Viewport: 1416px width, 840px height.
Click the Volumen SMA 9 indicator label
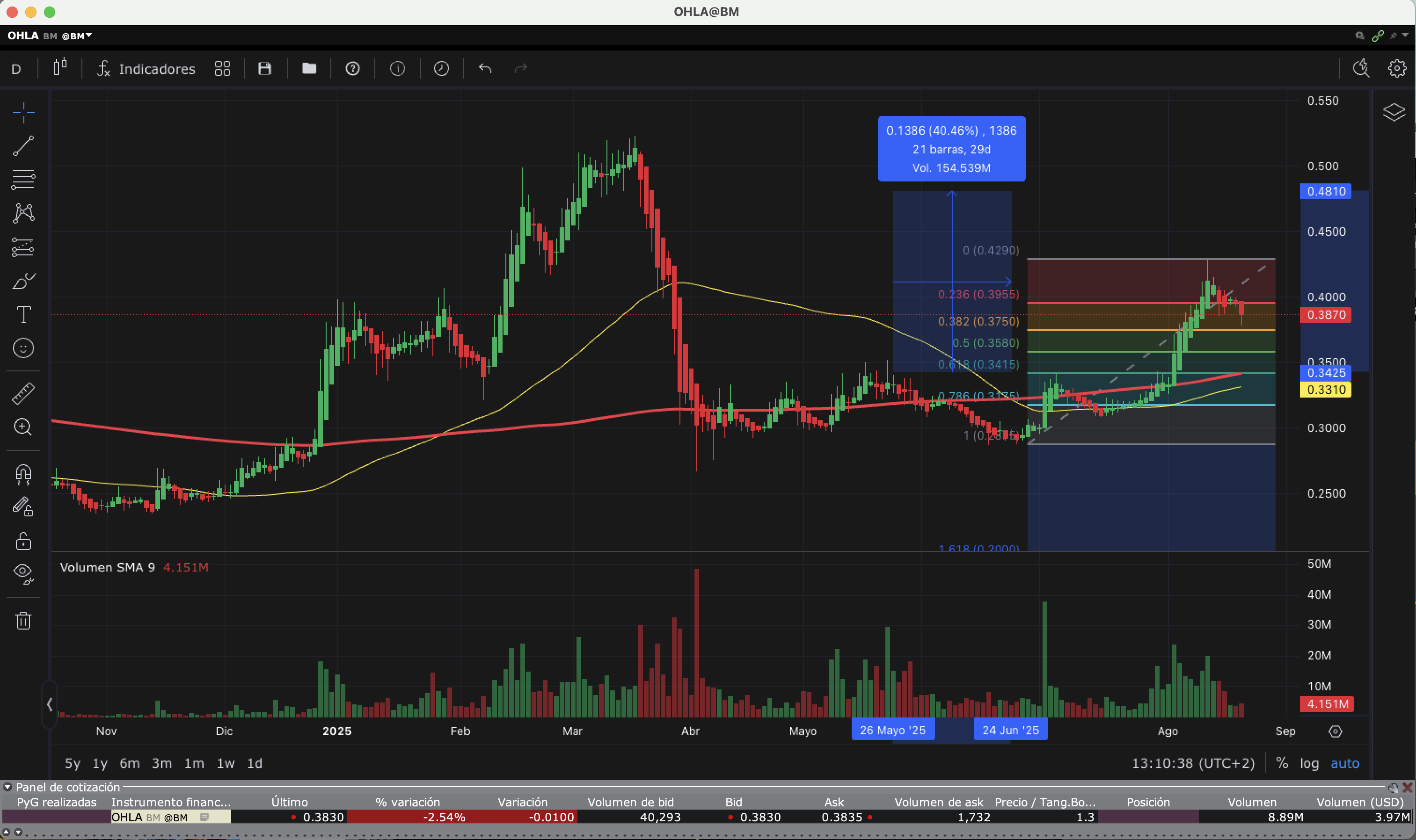(x=107, y=567)
